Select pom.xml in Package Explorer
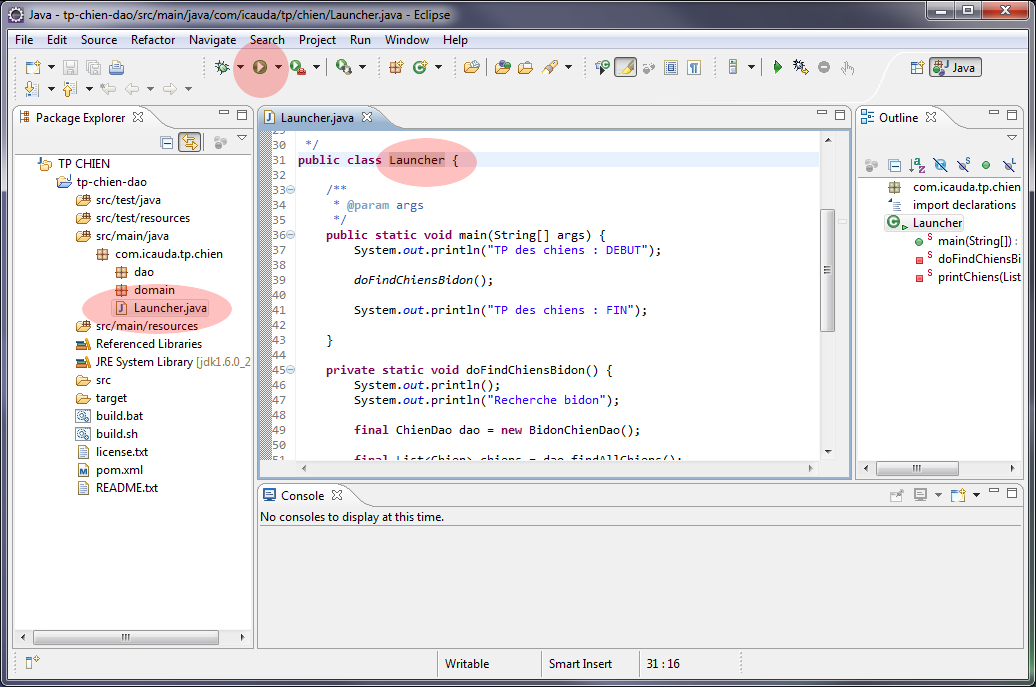Image resolution: width=1036 pixels, height=687 pixels. coord(119,470)
